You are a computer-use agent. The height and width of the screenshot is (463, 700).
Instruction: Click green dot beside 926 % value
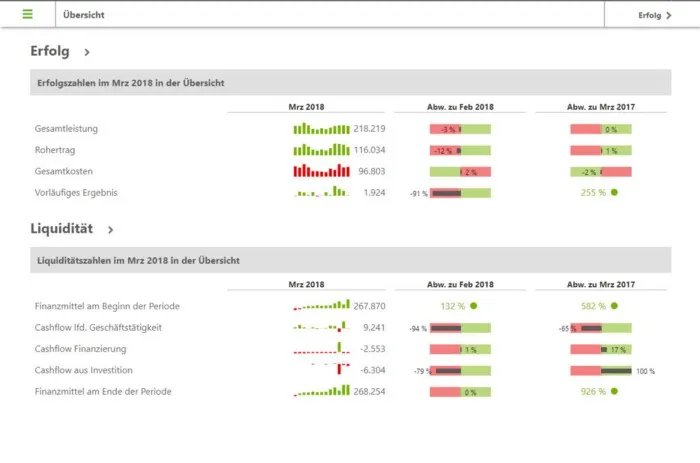pyautogui.click(x=614, y=391)
